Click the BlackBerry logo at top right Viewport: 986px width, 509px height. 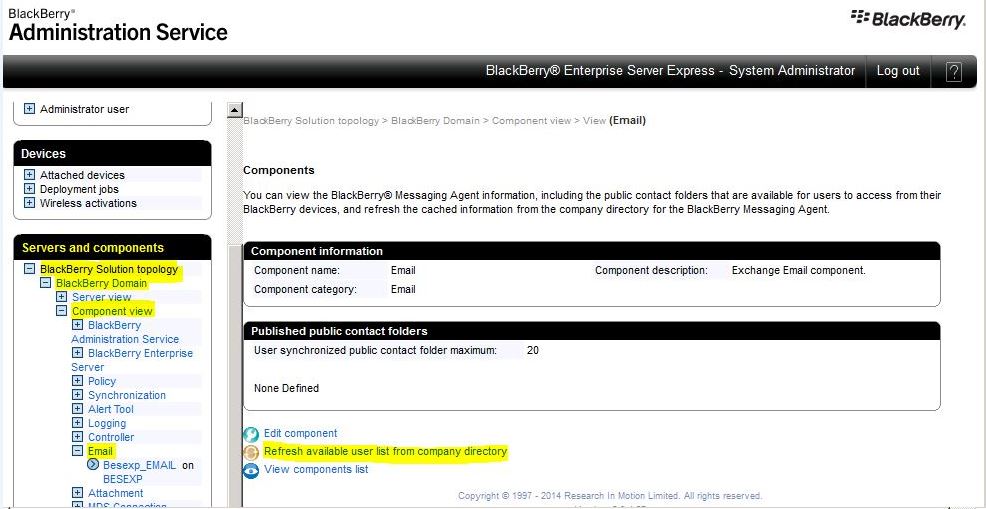coord(909,19)
